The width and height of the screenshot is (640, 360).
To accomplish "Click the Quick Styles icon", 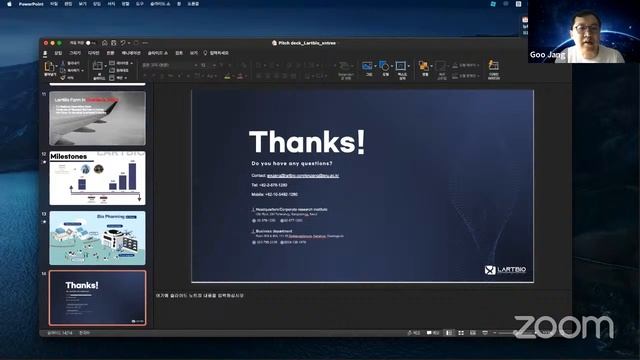I will tap(441, 66).
